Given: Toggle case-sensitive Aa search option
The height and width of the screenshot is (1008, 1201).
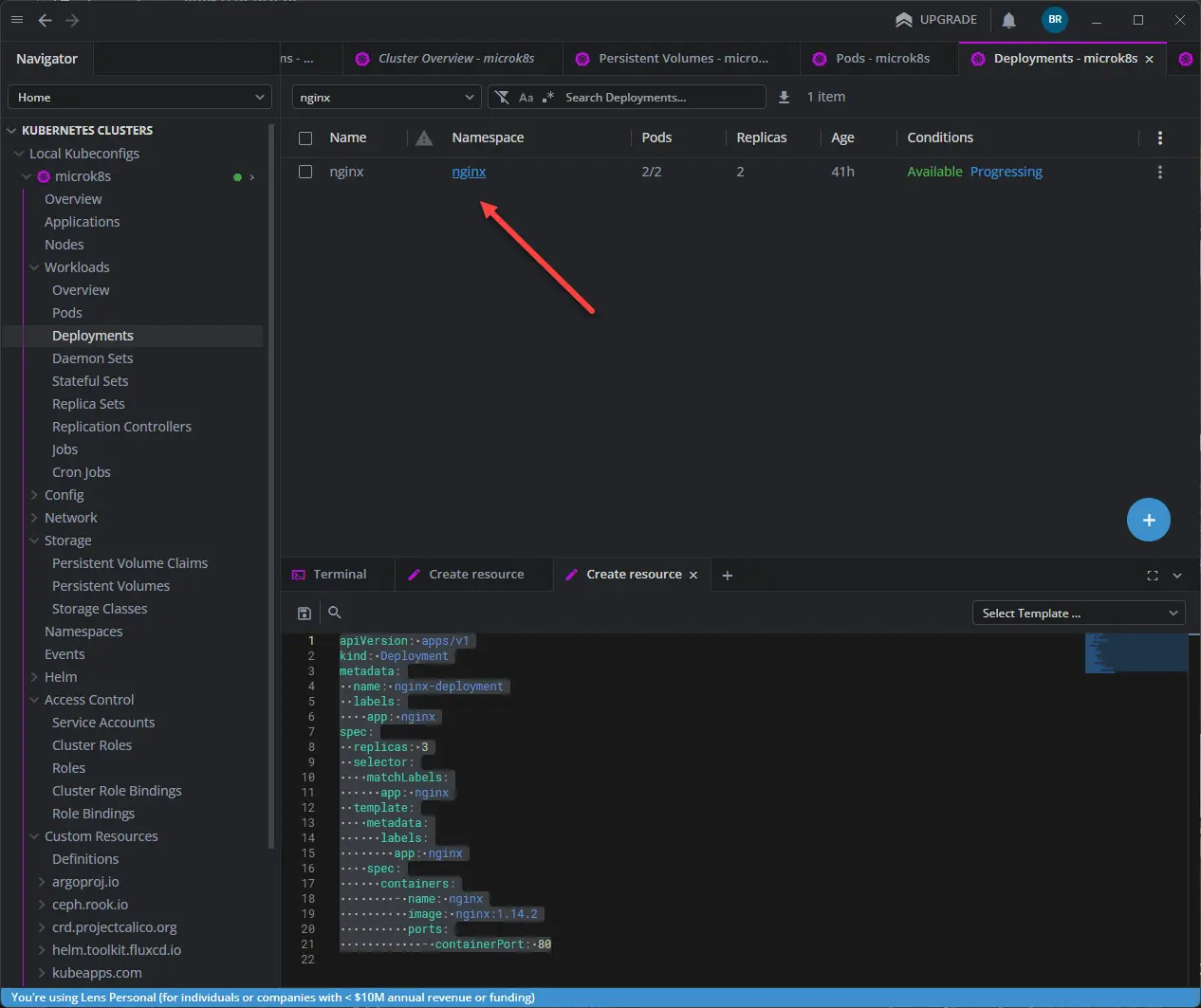Looking at the screenshot, I should pos(526,98).
